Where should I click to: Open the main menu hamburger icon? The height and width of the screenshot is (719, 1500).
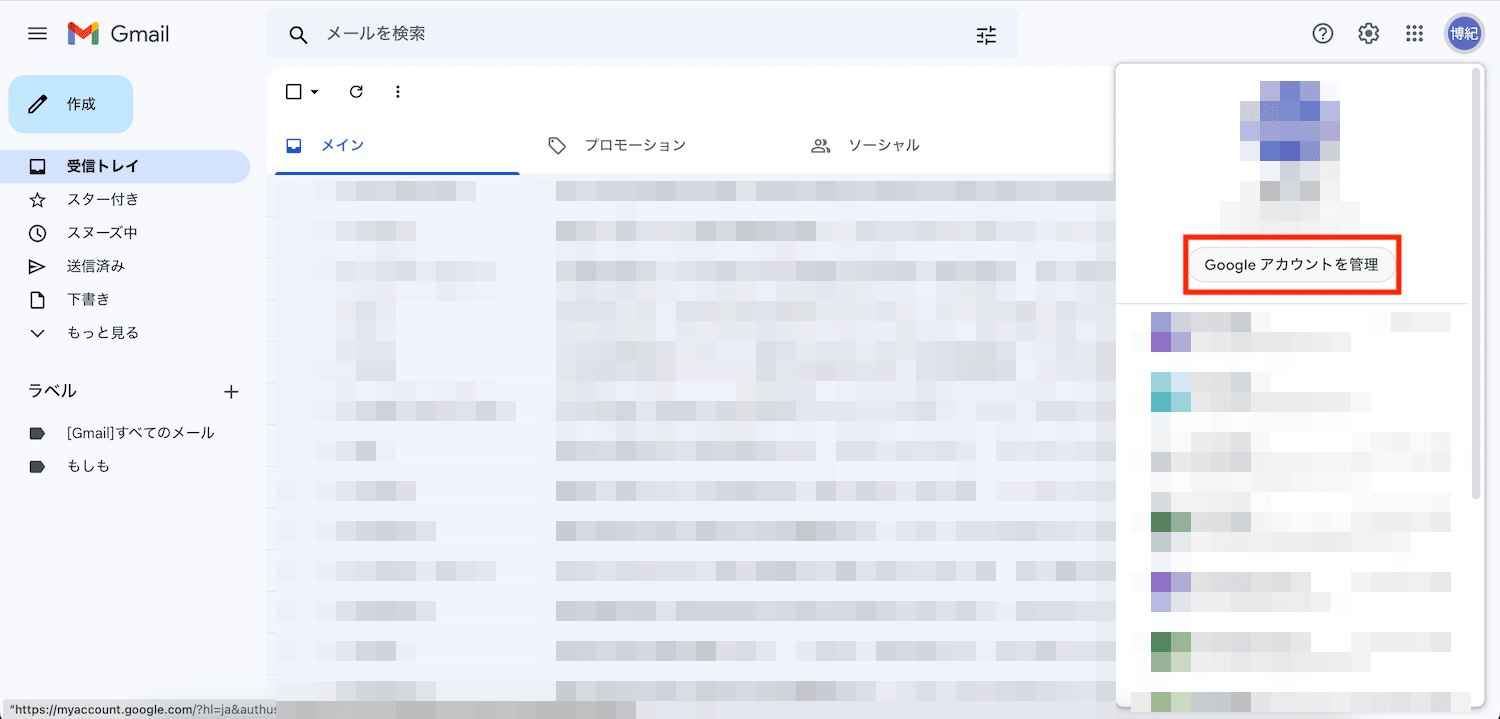click(37, 34)
